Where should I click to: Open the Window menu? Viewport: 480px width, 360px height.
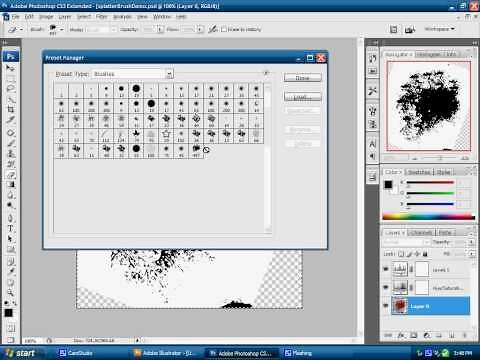[162, 17]
